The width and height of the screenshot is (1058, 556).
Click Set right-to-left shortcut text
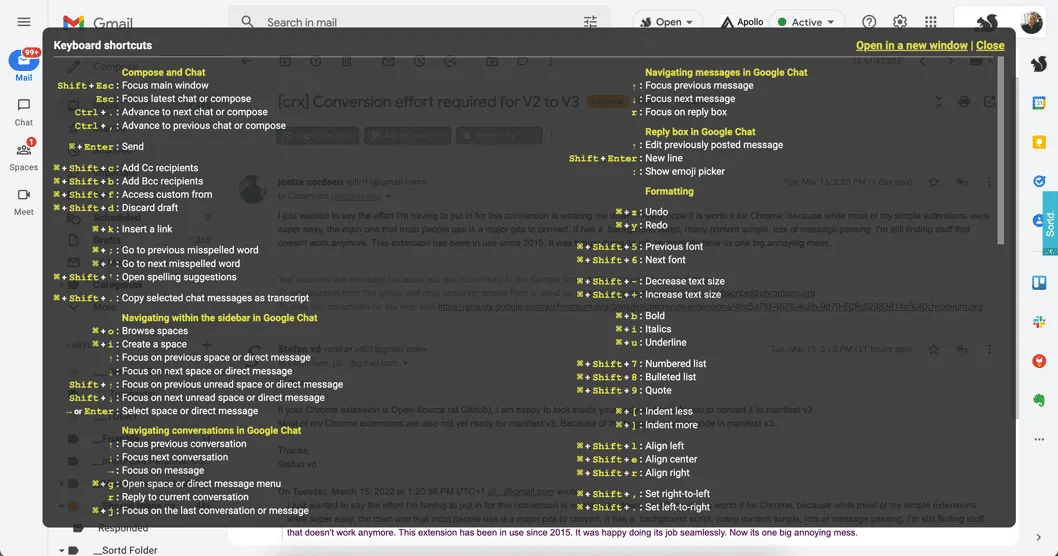pyautogui.click(x=677, y=494)
